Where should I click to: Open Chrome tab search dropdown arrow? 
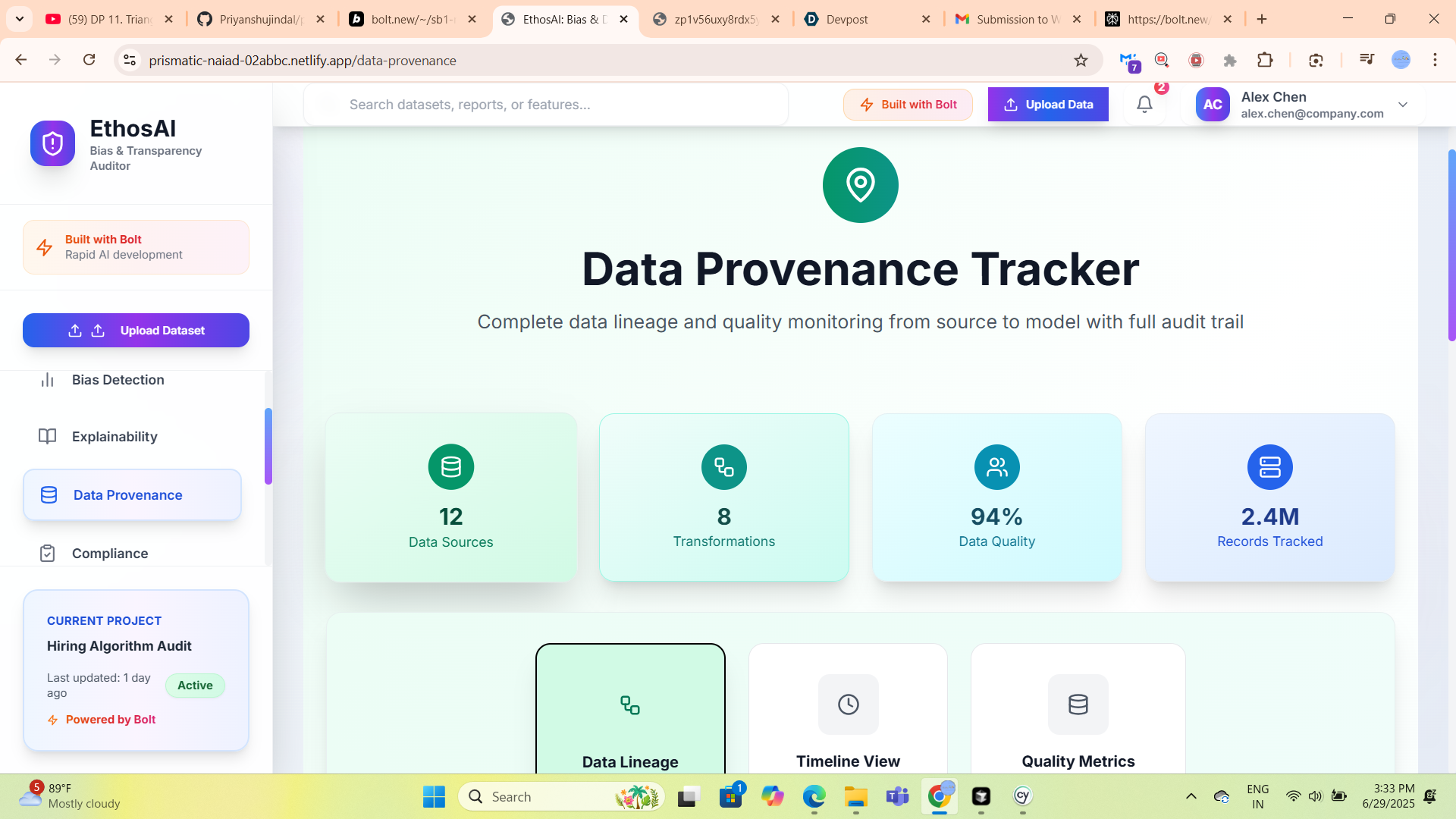click(x=19, y=19)
